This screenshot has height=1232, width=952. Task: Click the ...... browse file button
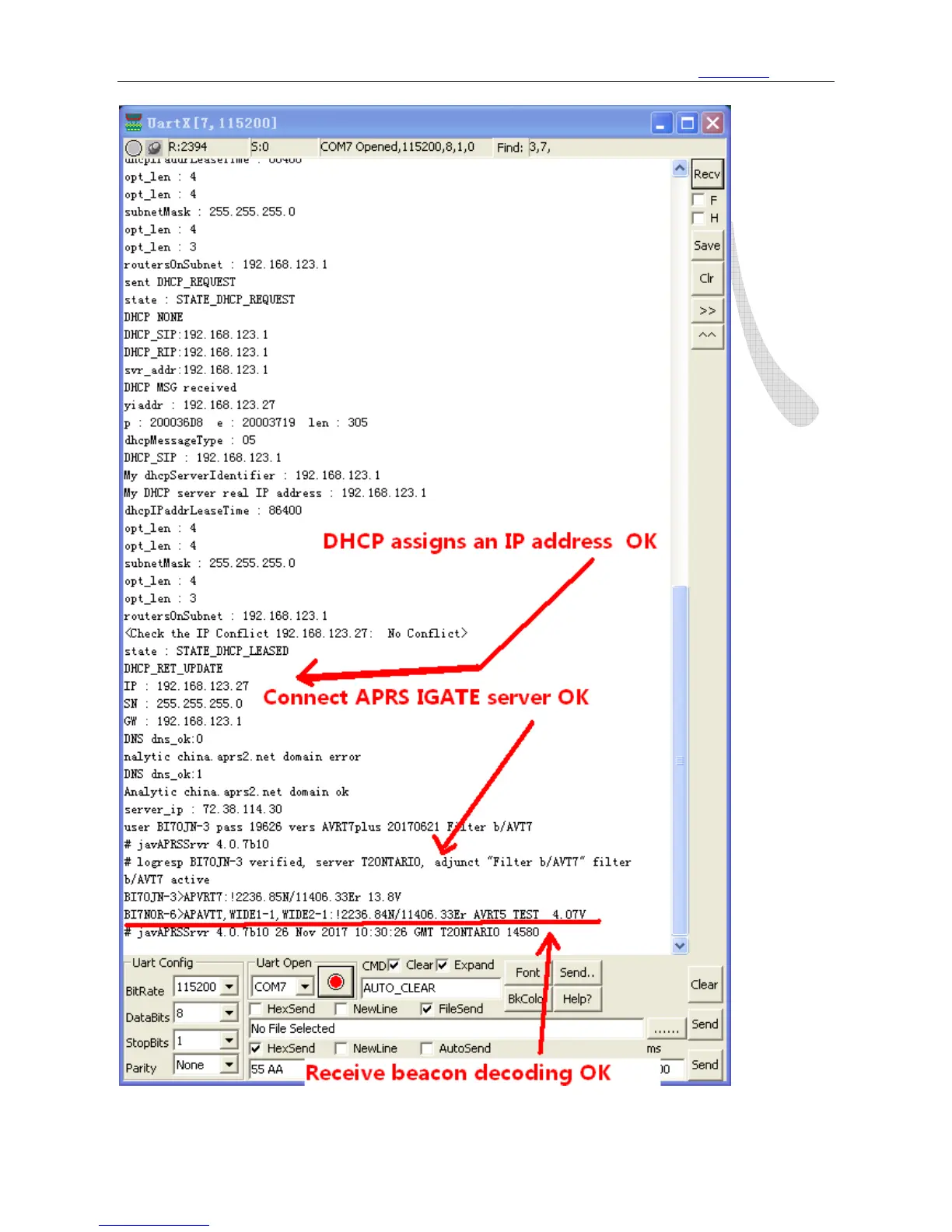coord(667,1028)
